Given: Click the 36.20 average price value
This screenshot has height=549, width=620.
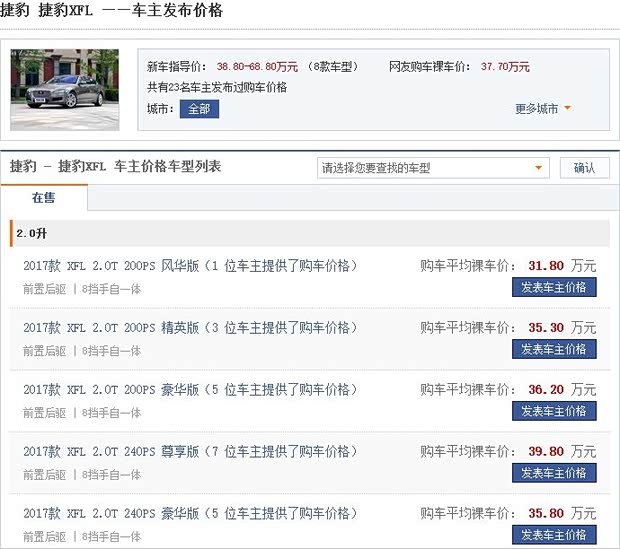Looking at the screenshot, I should pyautogui.click(x=546, y=390).
